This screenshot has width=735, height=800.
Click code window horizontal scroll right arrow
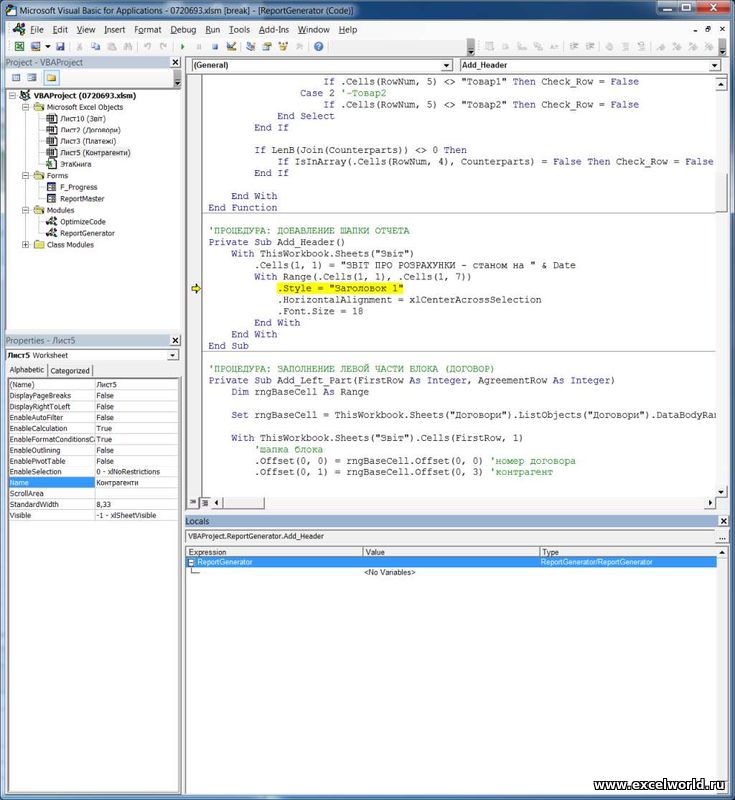710,503
